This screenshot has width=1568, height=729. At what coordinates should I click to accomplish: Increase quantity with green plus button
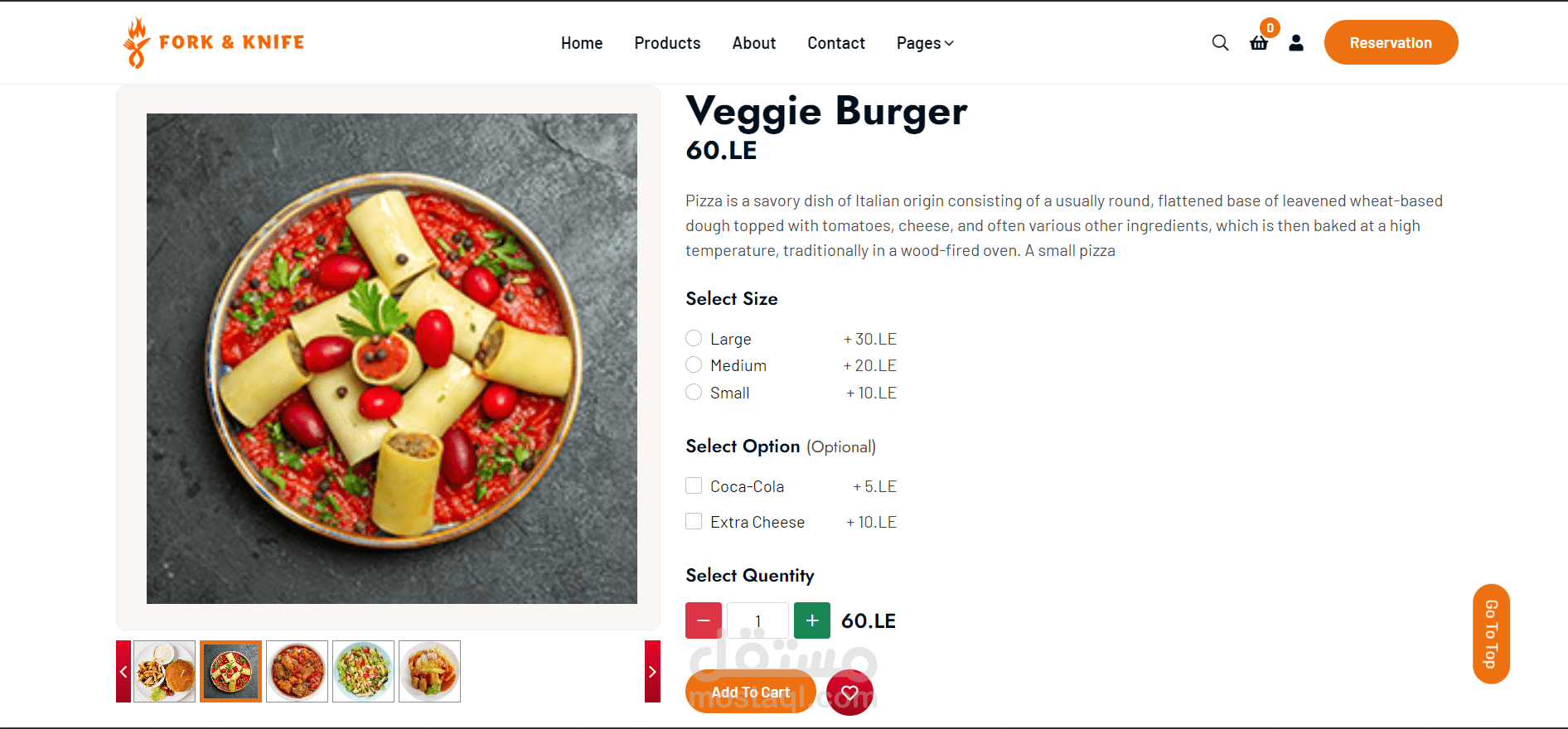pos(812,620)
